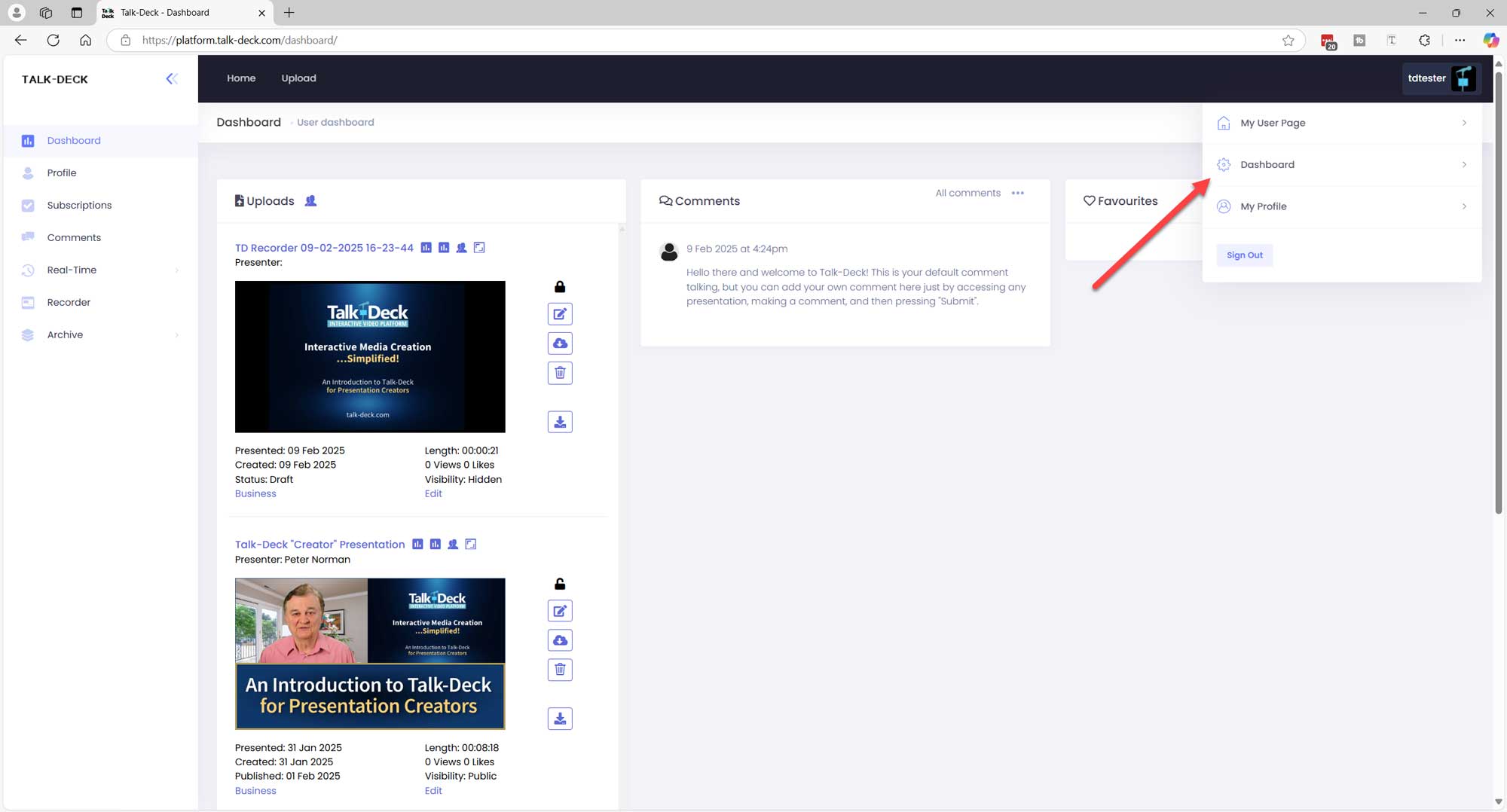Image resolution: width=1507 pixels, height=812 pixels.
Task: Delete TD Recorder upload with trash icon
Action: click(559, 373)
